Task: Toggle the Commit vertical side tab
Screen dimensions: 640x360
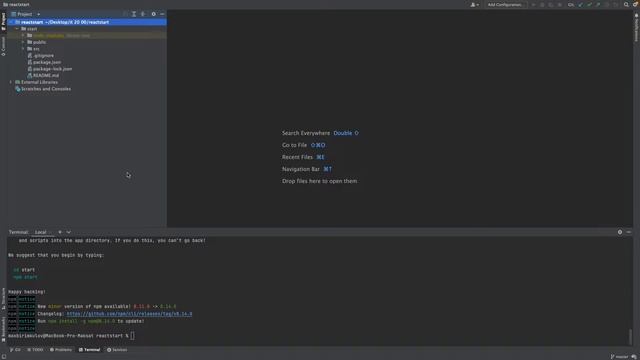Action: pyautogui.click(x=4, y=46)
